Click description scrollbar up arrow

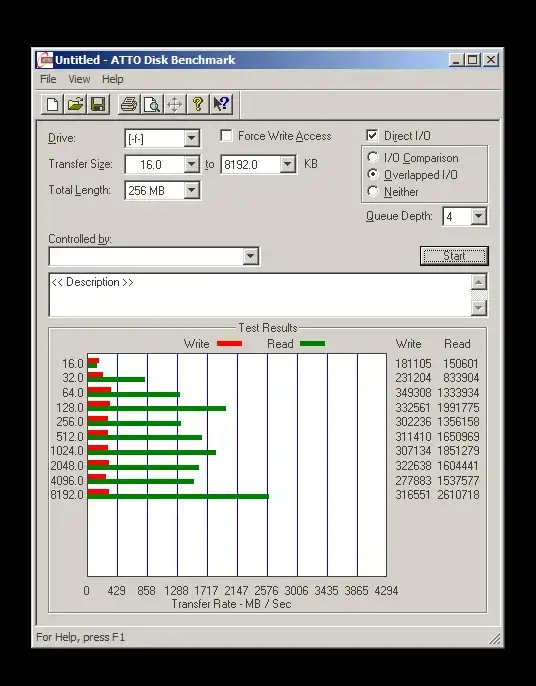(x=479, y=282)
